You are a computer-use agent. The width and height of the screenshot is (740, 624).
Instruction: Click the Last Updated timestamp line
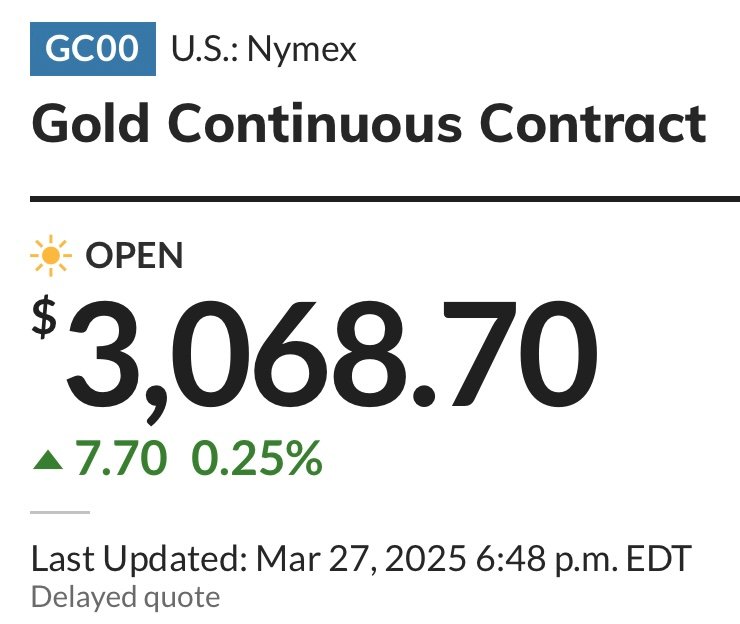coord(362,559)
